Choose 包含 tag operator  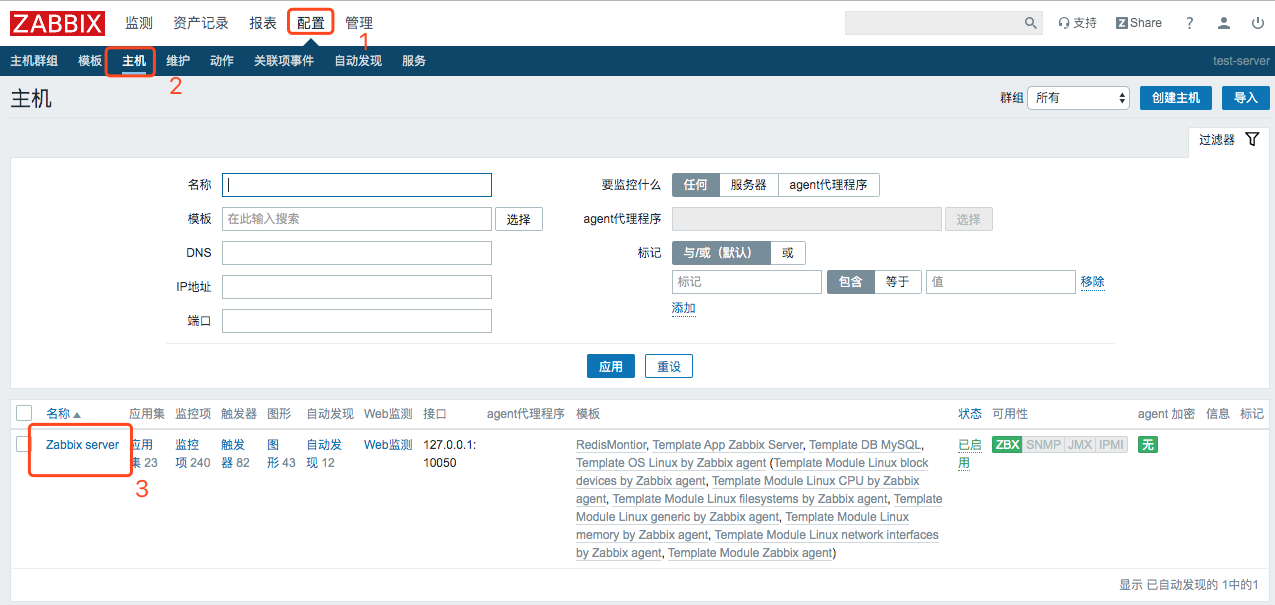pos(850,282)
